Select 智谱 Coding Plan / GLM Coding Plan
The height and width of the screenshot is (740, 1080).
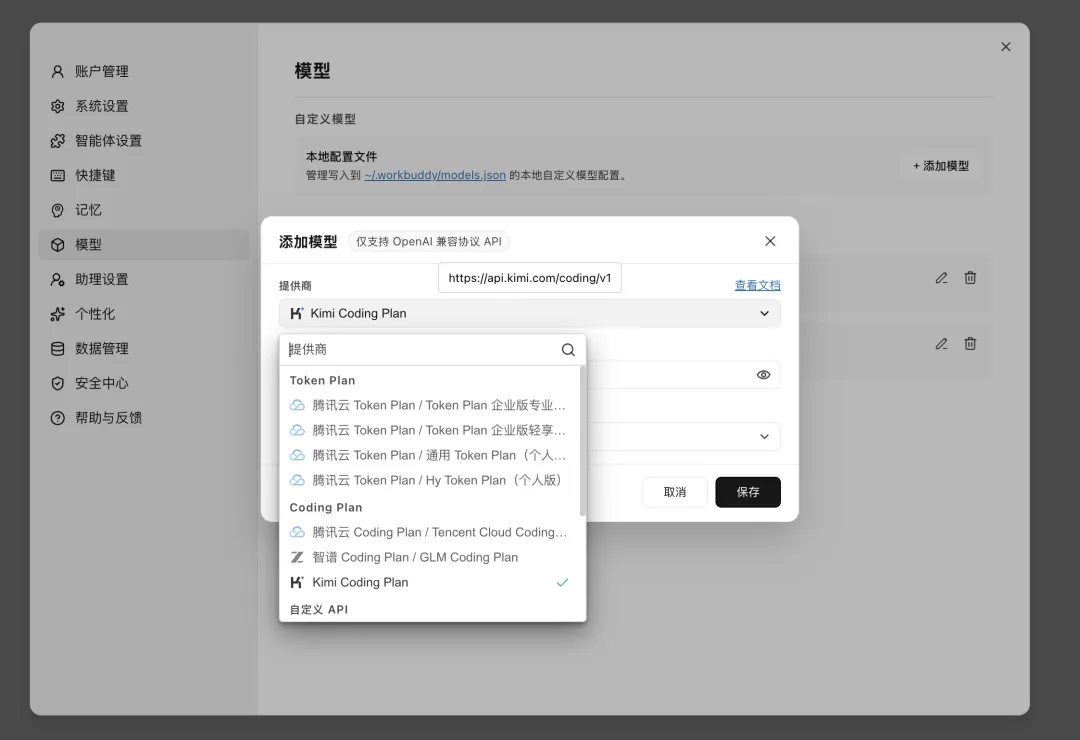pyautogui.click(x=428, y=557)
